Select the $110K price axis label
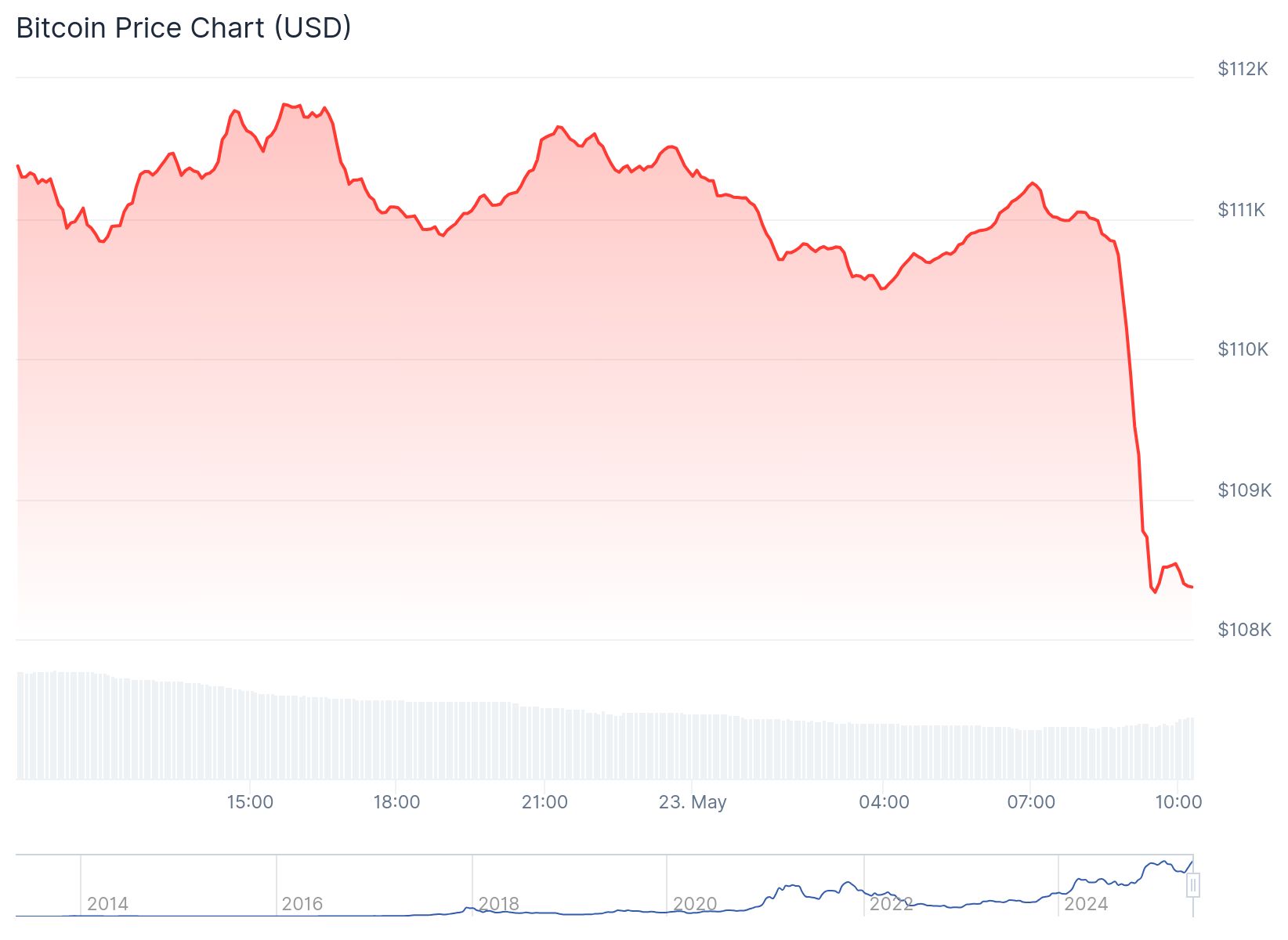This screenshot has height=940, width=1288. 1242,349
